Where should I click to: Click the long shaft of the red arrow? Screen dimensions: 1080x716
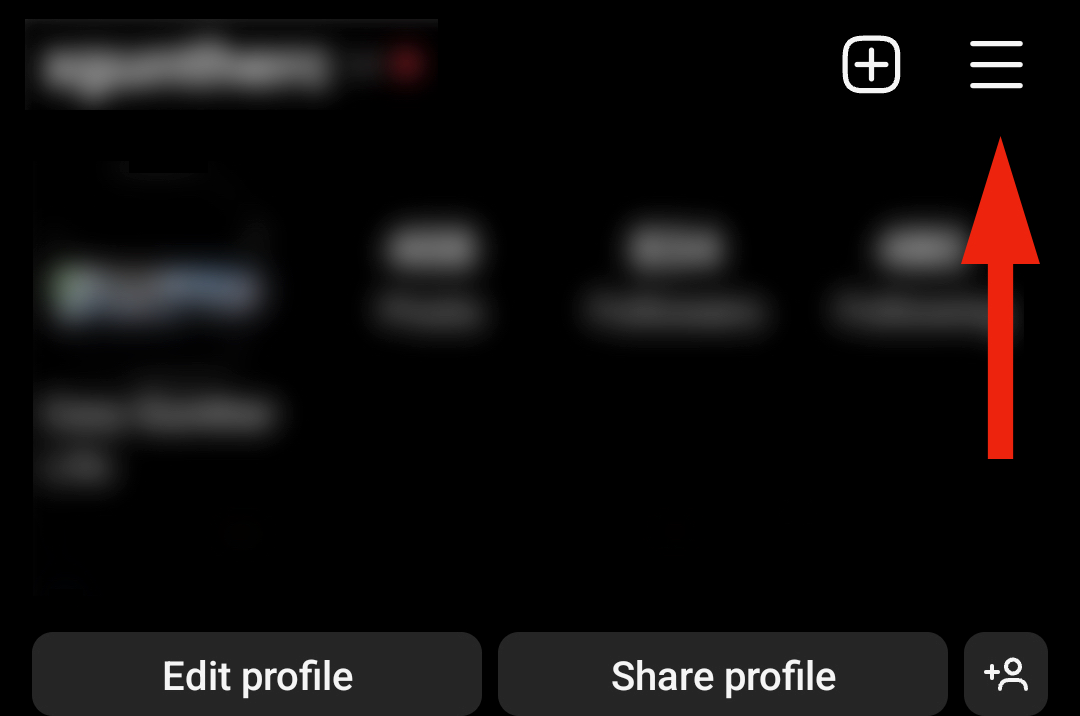(x=1000, y=361)
